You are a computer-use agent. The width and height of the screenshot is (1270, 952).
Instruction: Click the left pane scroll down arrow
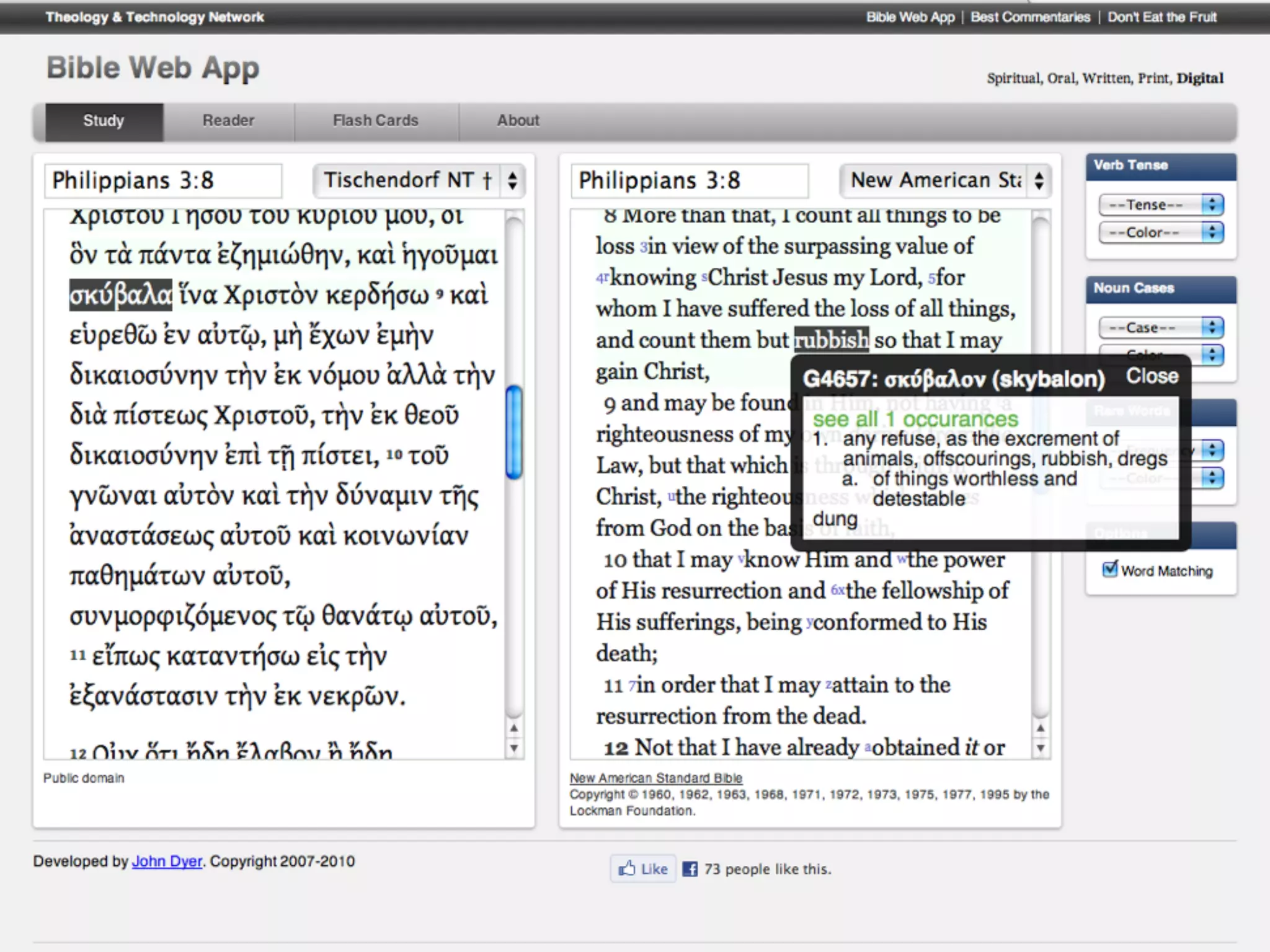pyautogui.click(x=514, y=748)
